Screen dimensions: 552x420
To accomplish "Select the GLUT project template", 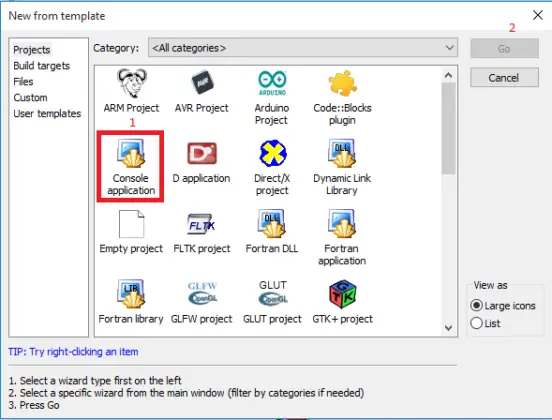I will pos(272,302).
